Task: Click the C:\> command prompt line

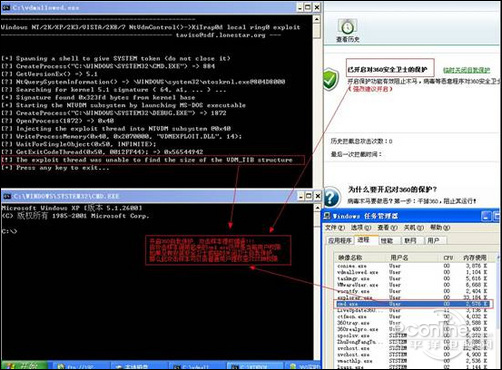Action: pyautogui.click(x=9, y=231)
